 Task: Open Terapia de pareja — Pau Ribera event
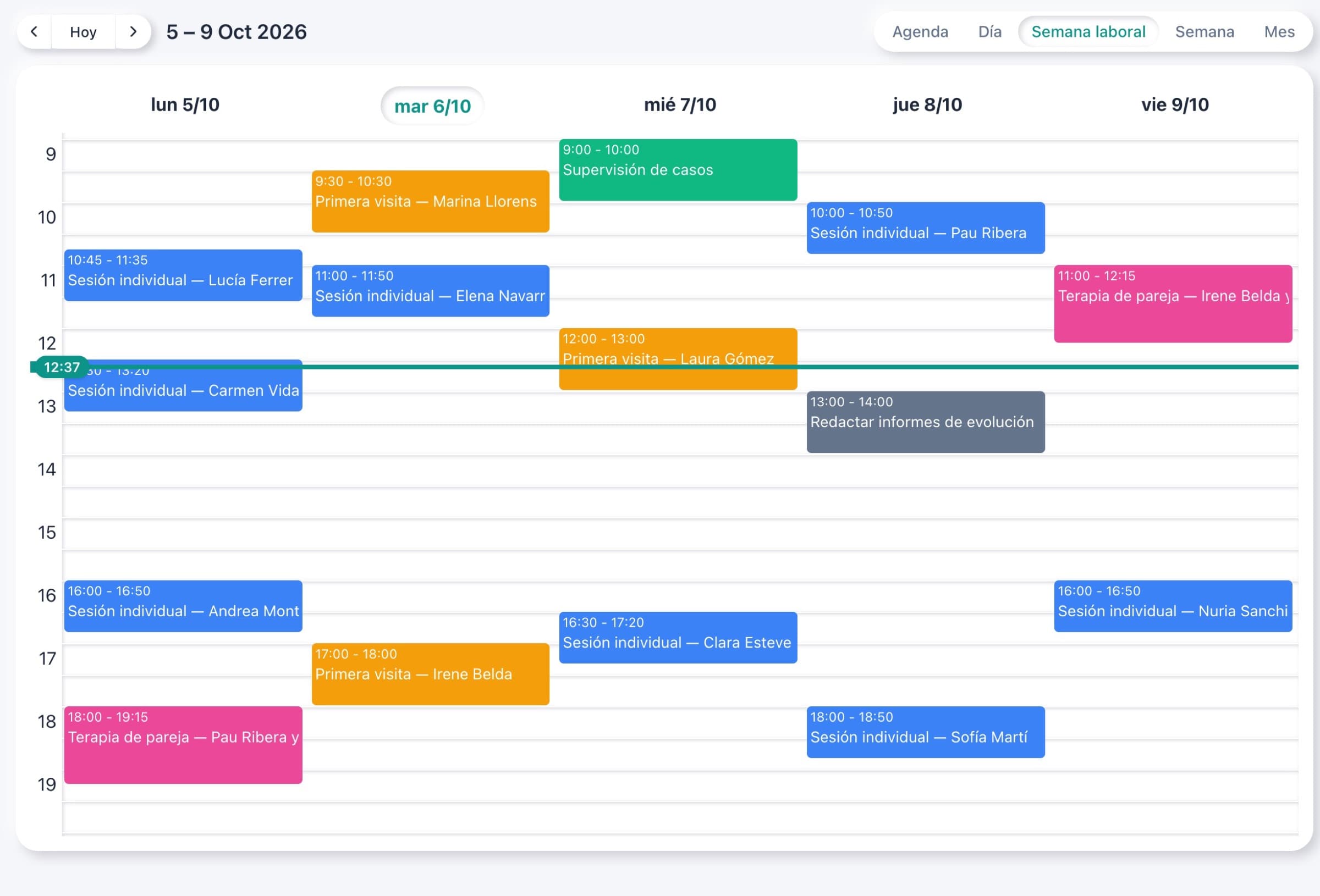(x=183, y=745)
